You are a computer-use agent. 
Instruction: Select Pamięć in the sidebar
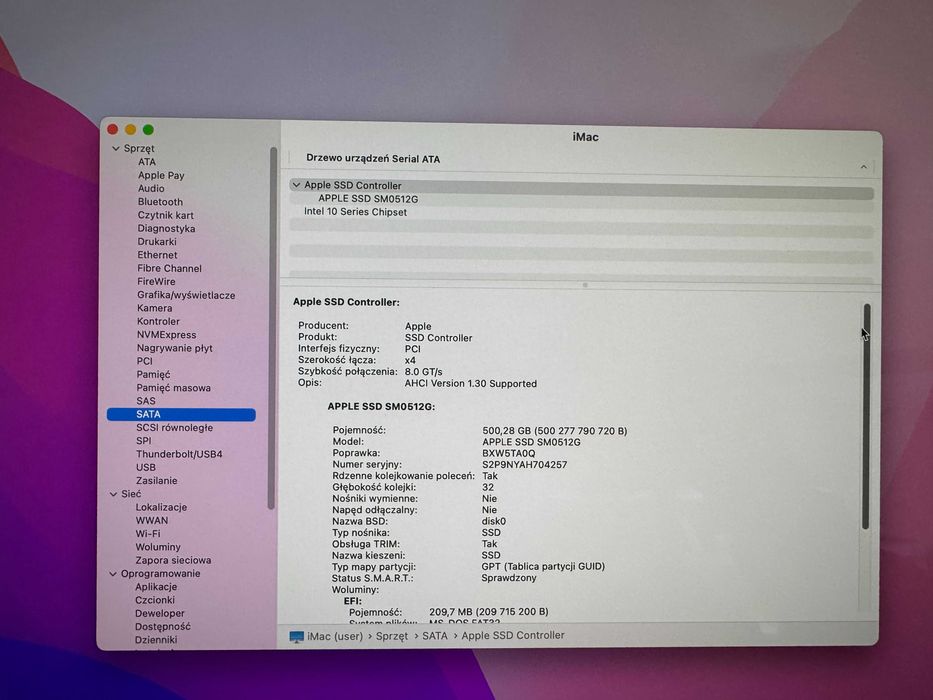(153, 374)
